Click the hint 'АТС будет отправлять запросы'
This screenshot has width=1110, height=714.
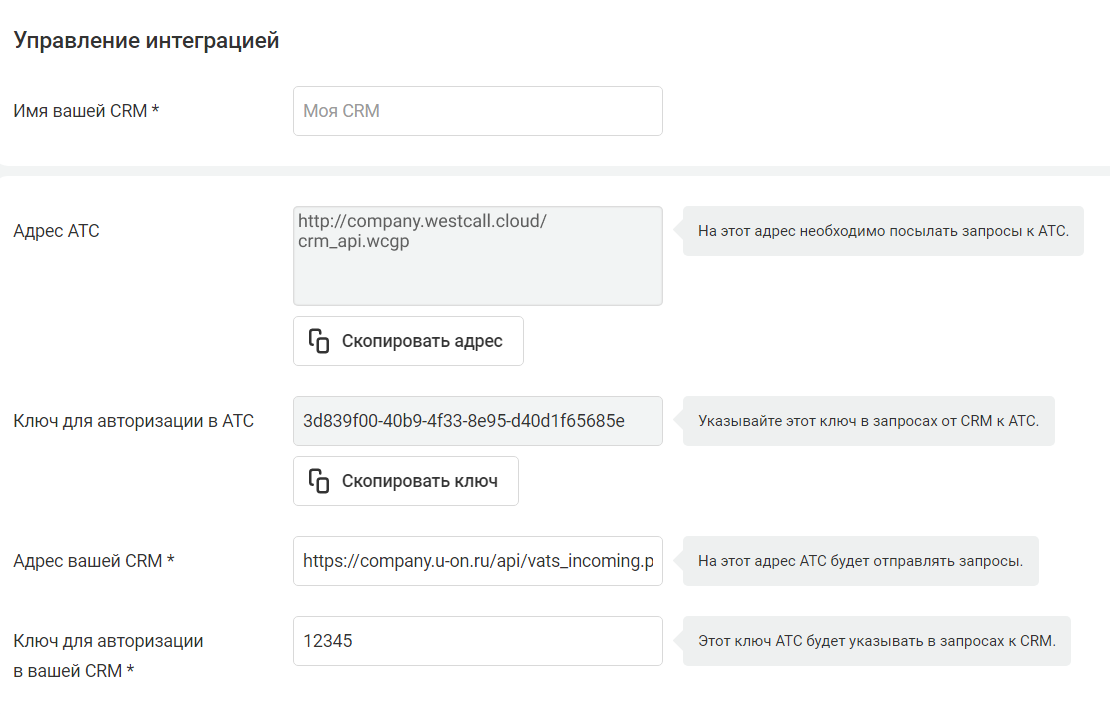[860, 561]
